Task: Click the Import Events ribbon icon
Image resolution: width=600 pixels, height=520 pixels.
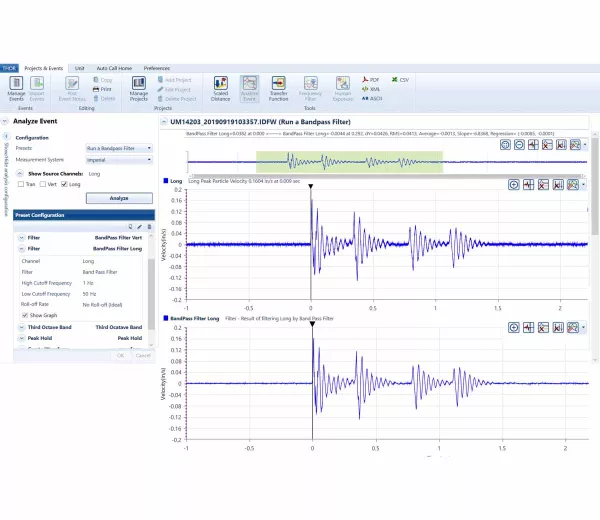Action: [x=37, y=89]
